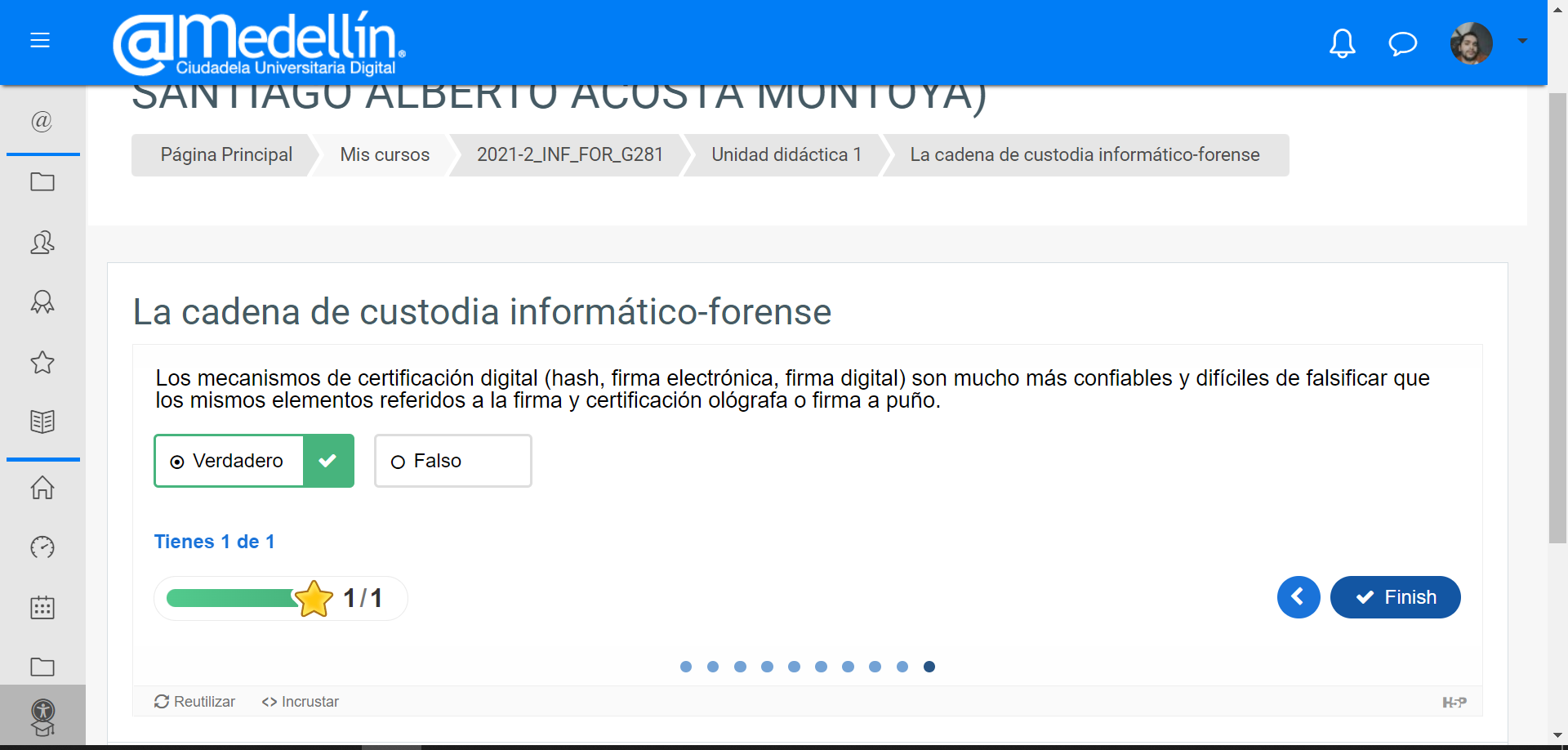The image size is (1568, 750).
Task: Click the Incrustar embed button
Action: pyautogui.click(x=300, y=702)
